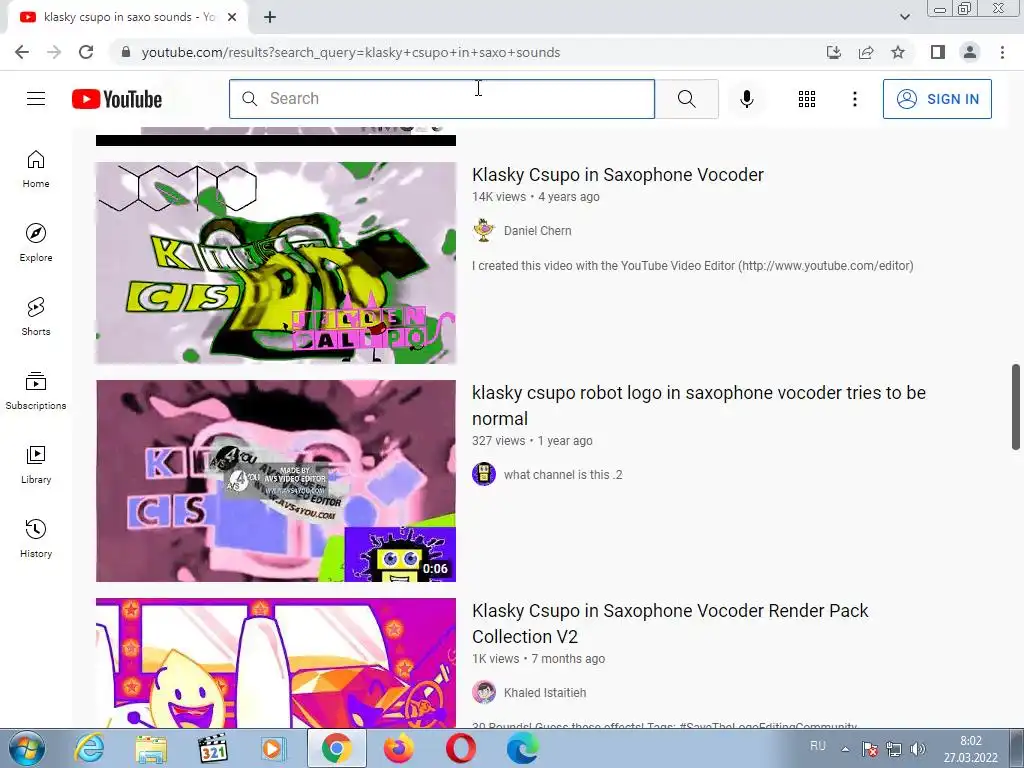Click the install/download page icon in address bar
Screen dimensions: 1024x768
pyautogui.click(x=833, y=52)
